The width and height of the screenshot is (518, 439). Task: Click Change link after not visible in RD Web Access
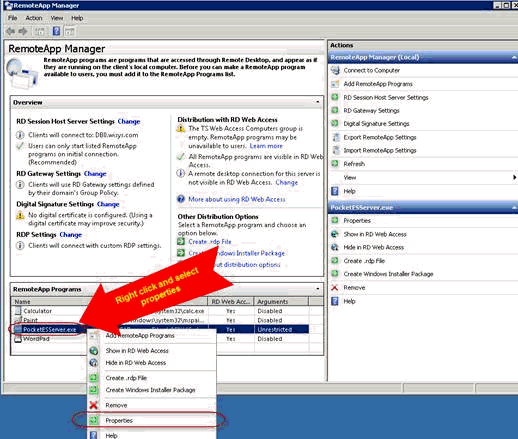click(x=286, y=182)
